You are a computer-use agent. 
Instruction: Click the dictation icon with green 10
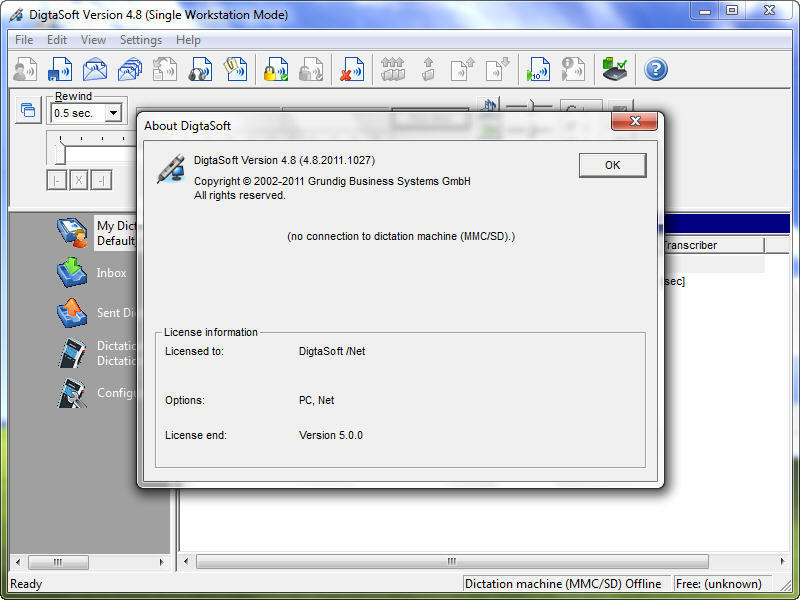click(538, 69)
